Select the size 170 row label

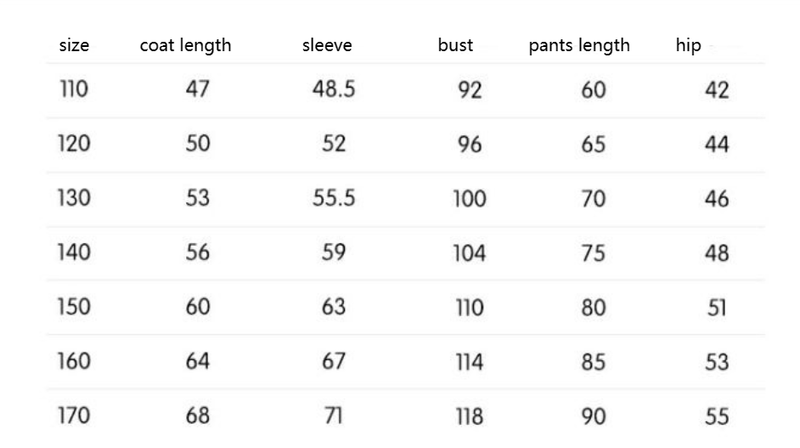[x=73, y=415]
